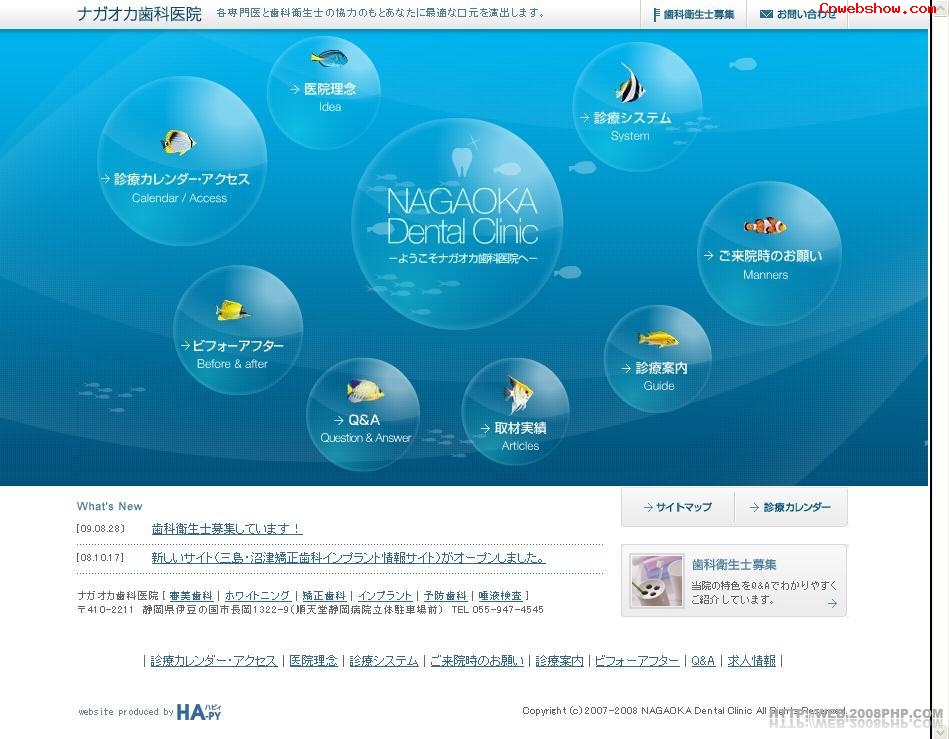The width and height of the screenshot is (949, 739).
Task: Click footer link Q&A
Action: 703,661
